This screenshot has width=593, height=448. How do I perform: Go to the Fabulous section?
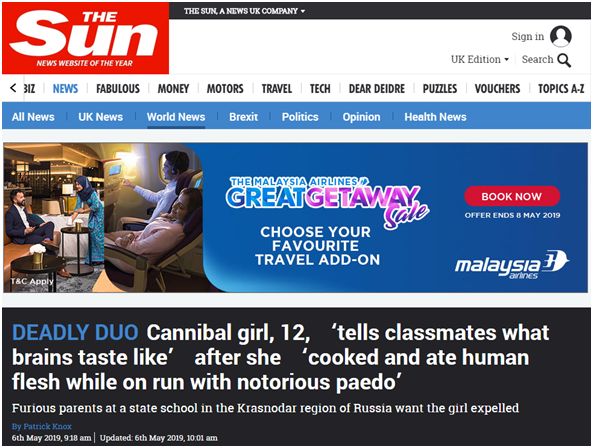pyautogui.click(x=118, y=88)
